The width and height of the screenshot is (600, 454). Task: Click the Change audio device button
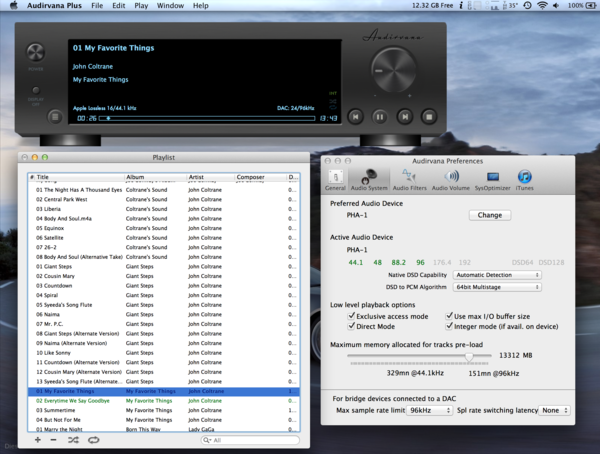(490, 215)
